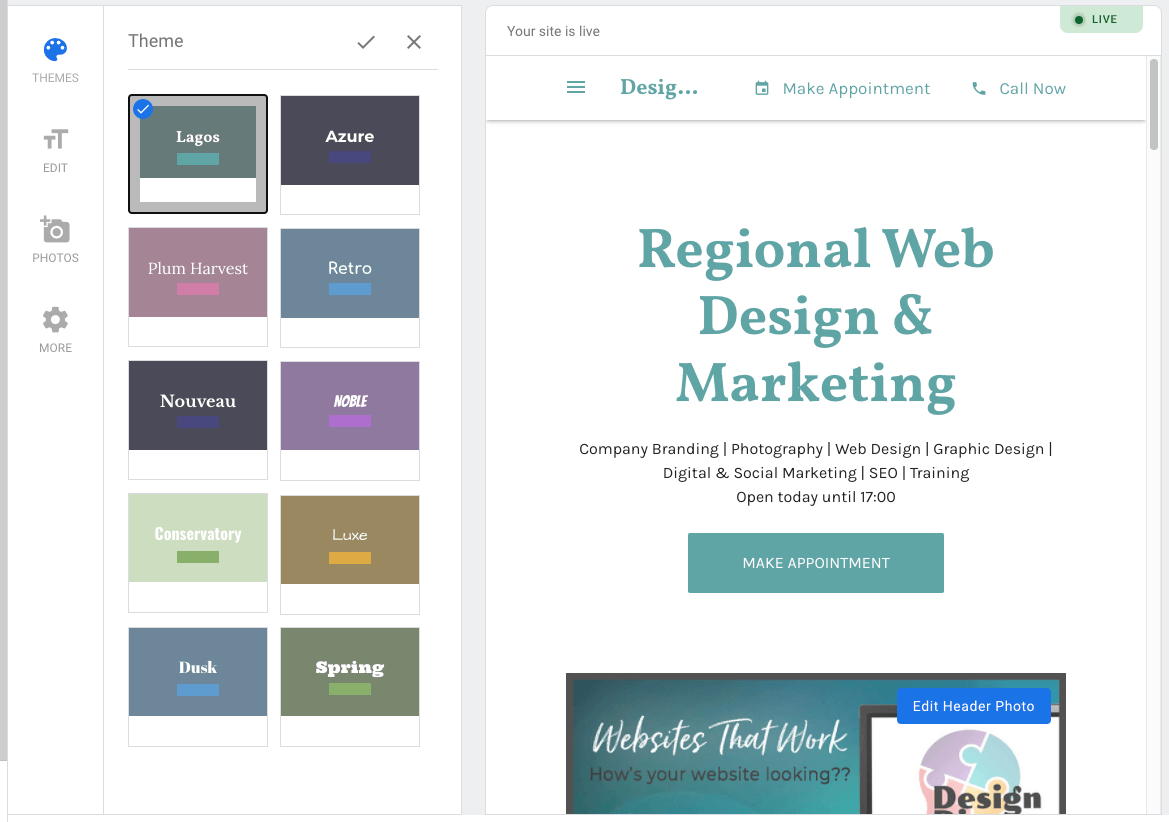Click the Theme panel heading

point(156,41)
